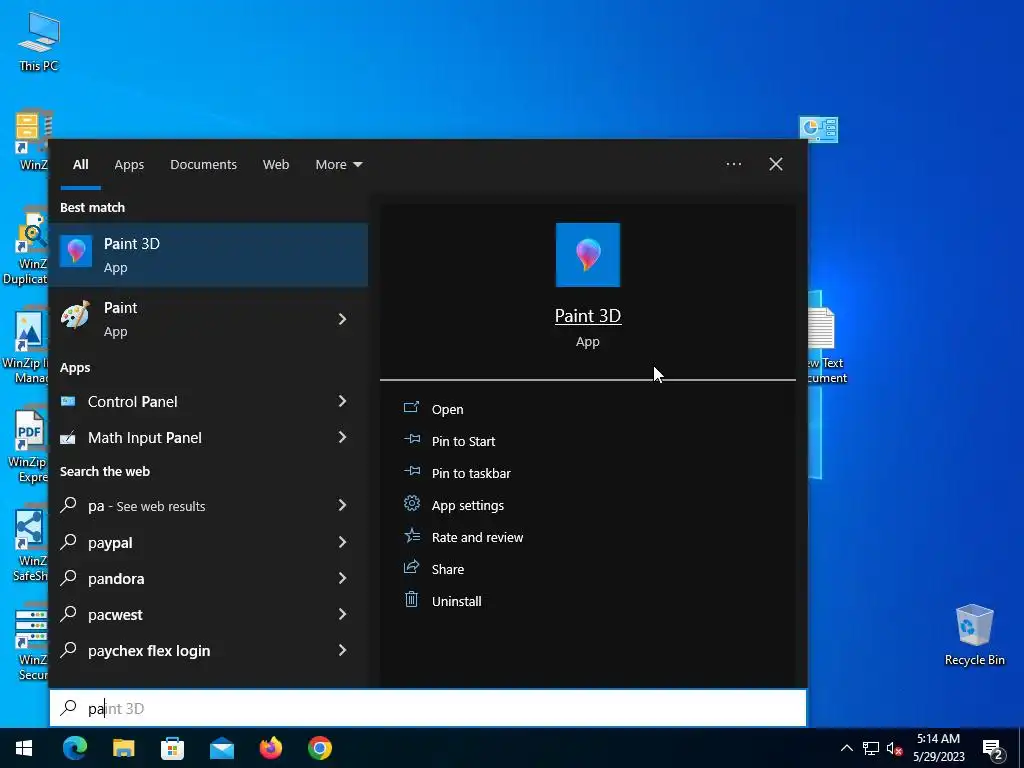The width and height of the screenshot is (1024, 768).
Task: Click the Math Input Panel icon
Action: (68, 438)
